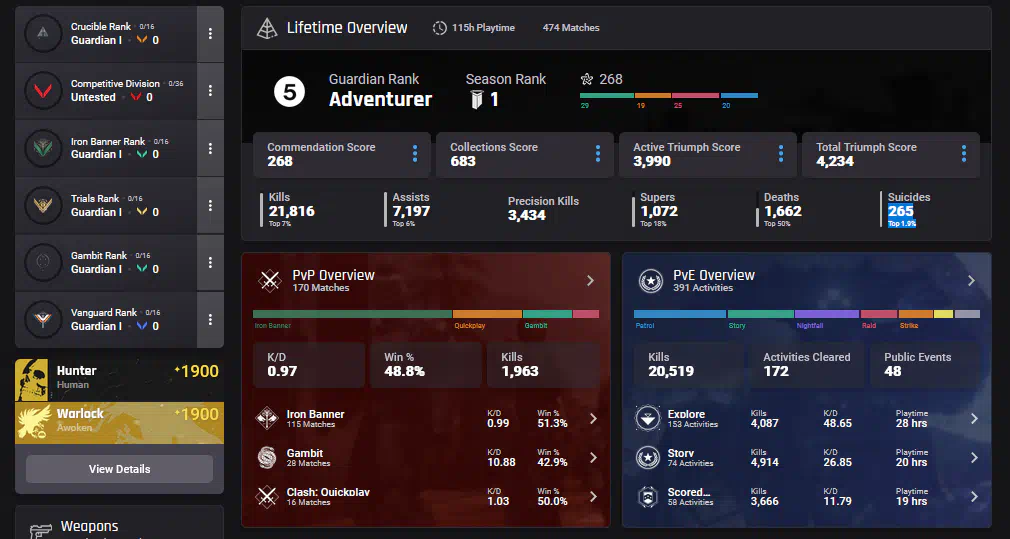The height and width of the screenshot is (539, 1010).
Task: Select the Hunter Human character card
Action: point(119,380)
